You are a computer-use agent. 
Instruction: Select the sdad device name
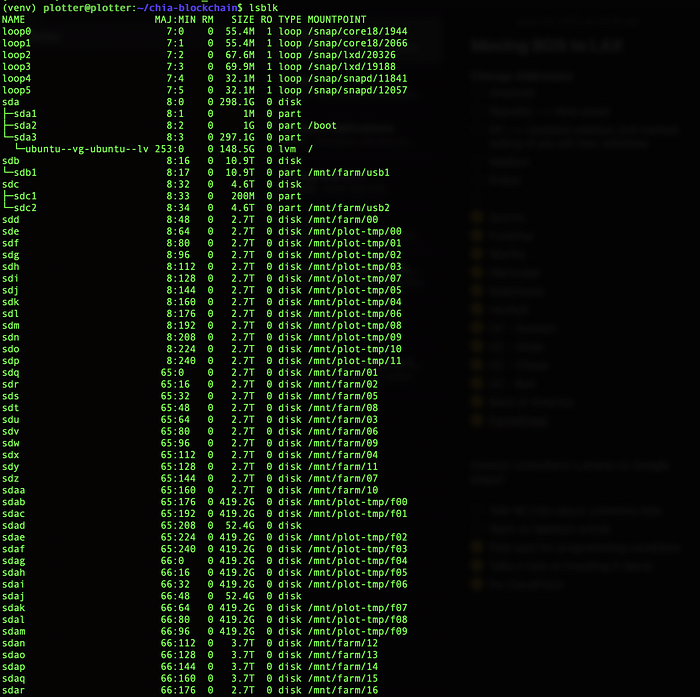pyautogui.click(x=13, y=525)
